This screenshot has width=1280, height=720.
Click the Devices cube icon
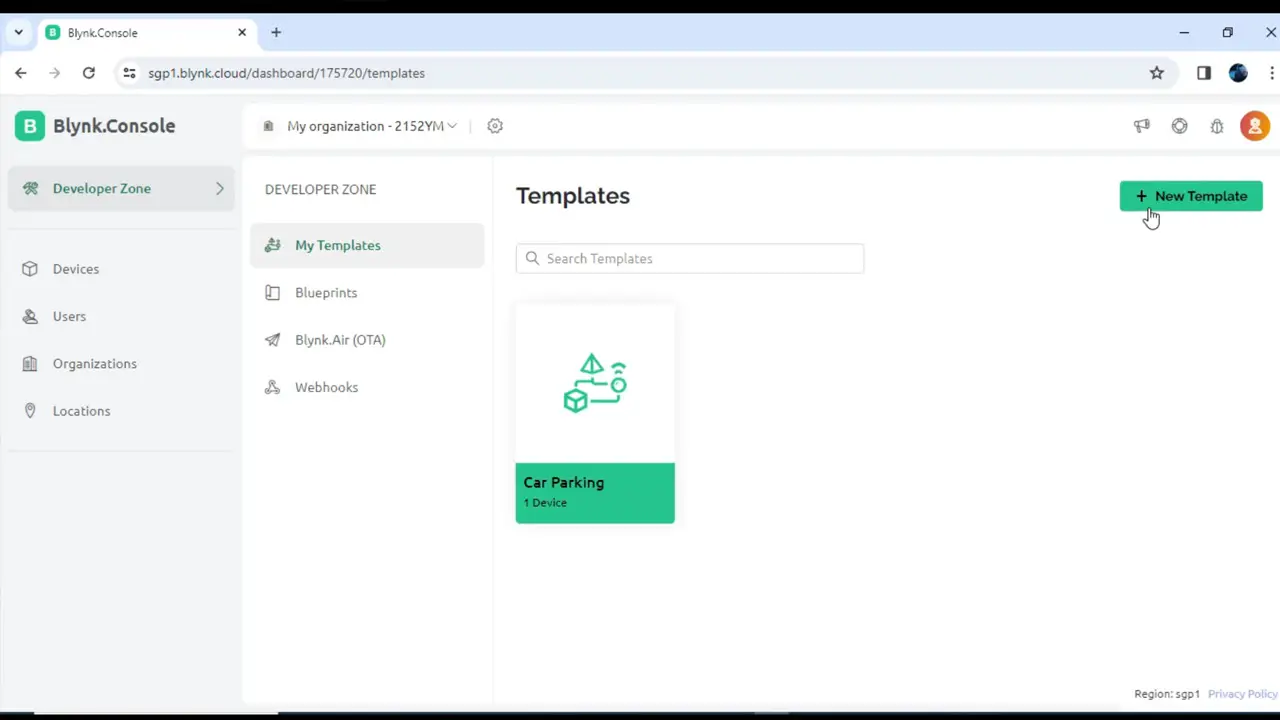[x=30, y=269]
